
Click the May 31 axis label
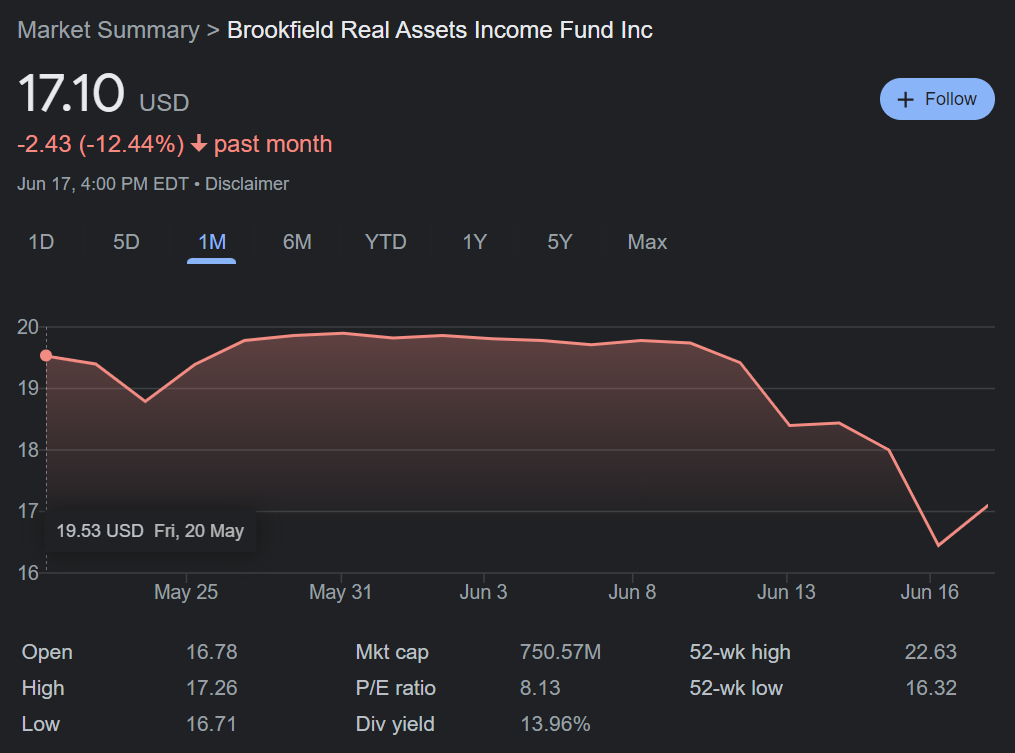[340, 592]
